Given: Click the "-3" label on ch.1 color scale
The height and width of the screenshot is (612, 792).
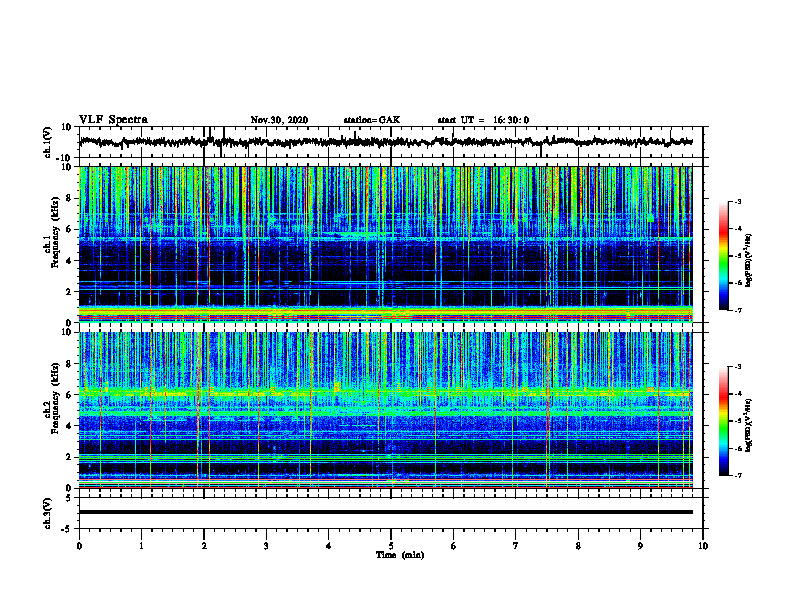Looking at the screenshot, I should (x=737, y=201).
